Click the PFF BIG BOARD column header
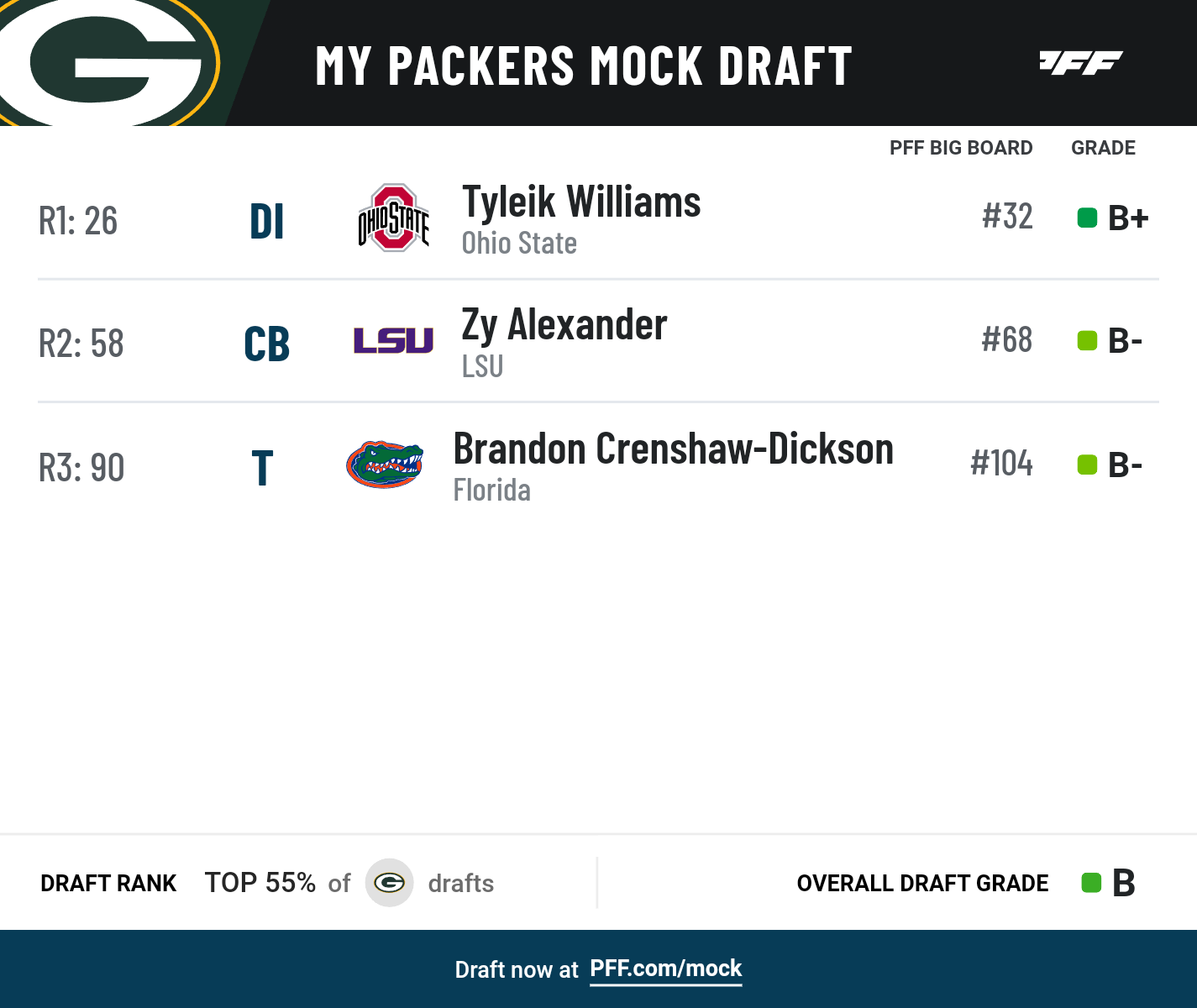 (x=961, y=148)
